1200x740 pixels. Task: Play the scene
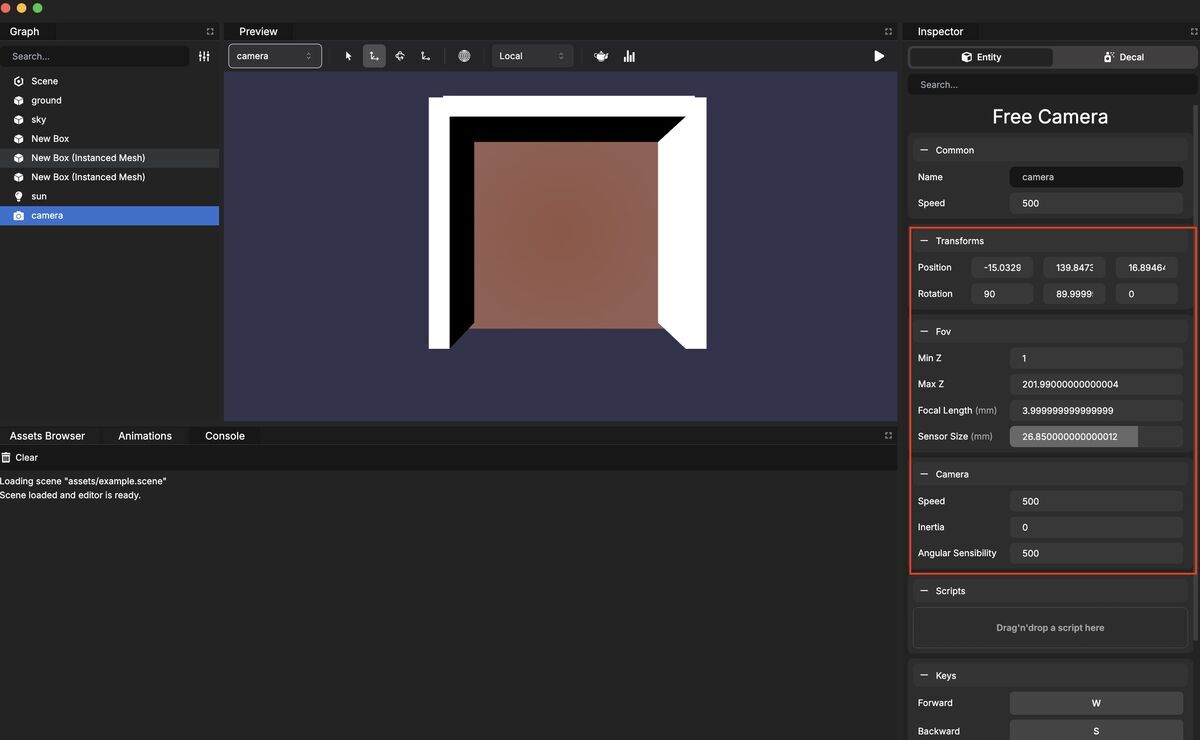(x=879, y=56)
